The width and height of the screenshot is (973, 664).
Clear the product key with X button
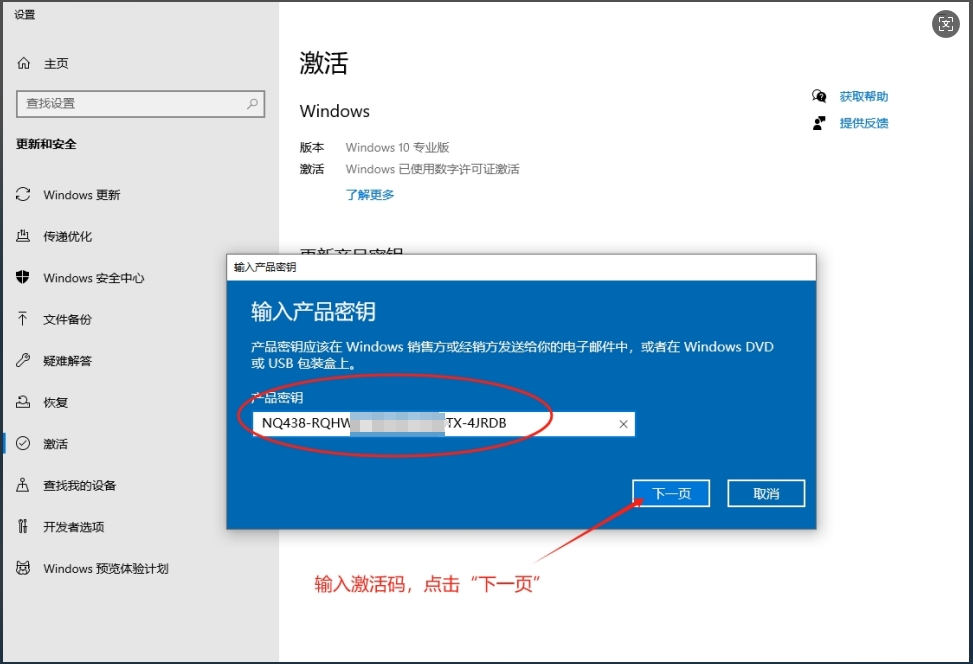[x=623, y=424]
